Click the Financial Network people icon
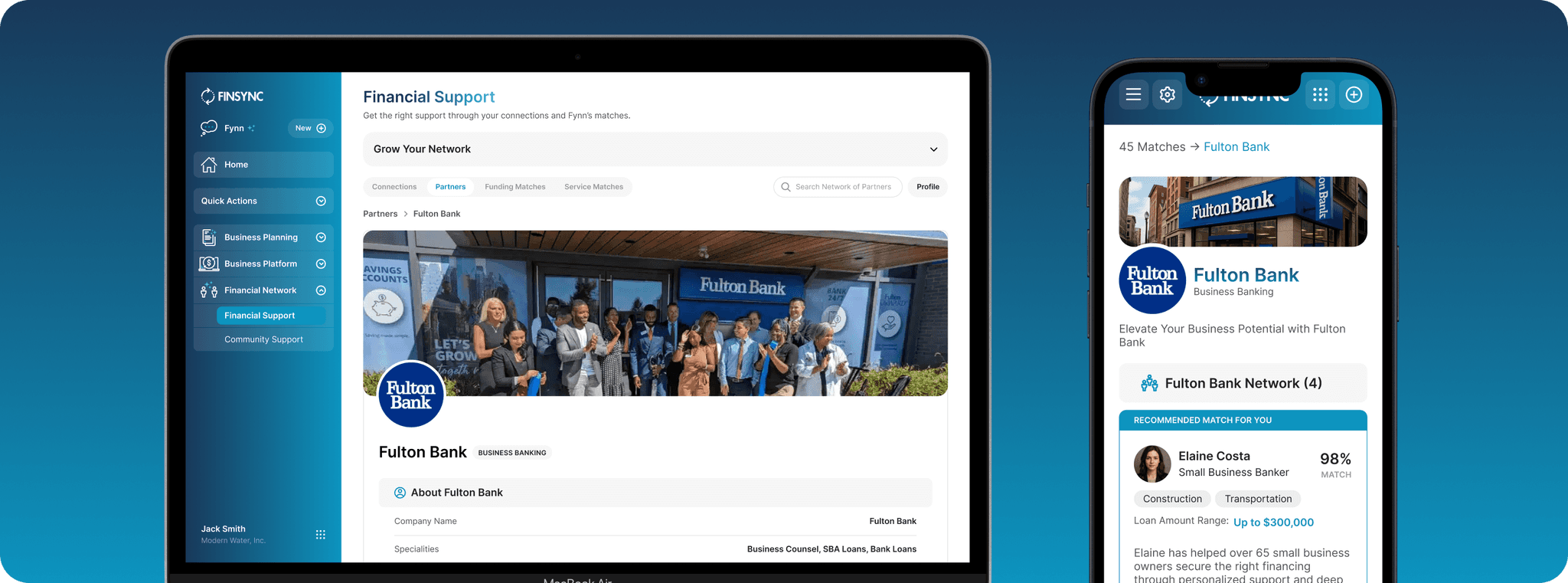Screen dimensions: 1568x583 tap(209, 290)
